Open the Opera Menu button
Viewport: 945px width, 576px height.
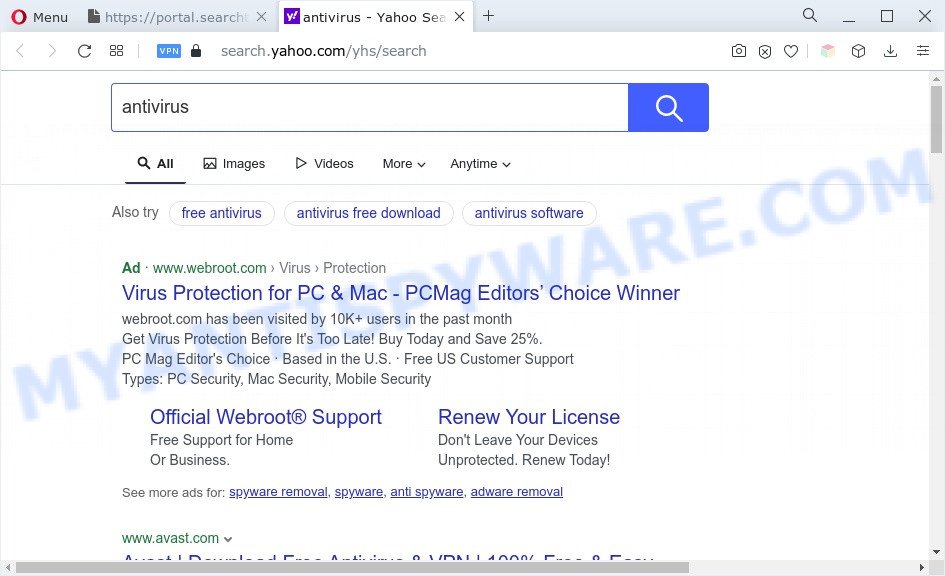pyautogui.click(x=39, y=17)
